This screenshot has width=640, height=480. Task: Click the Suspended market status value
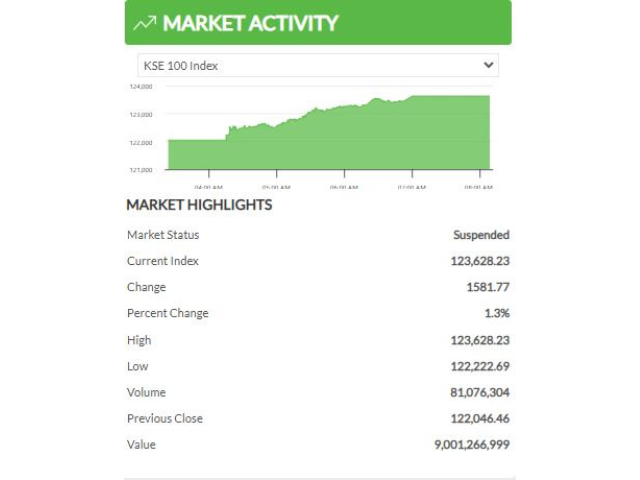click(x=481, y=235)
